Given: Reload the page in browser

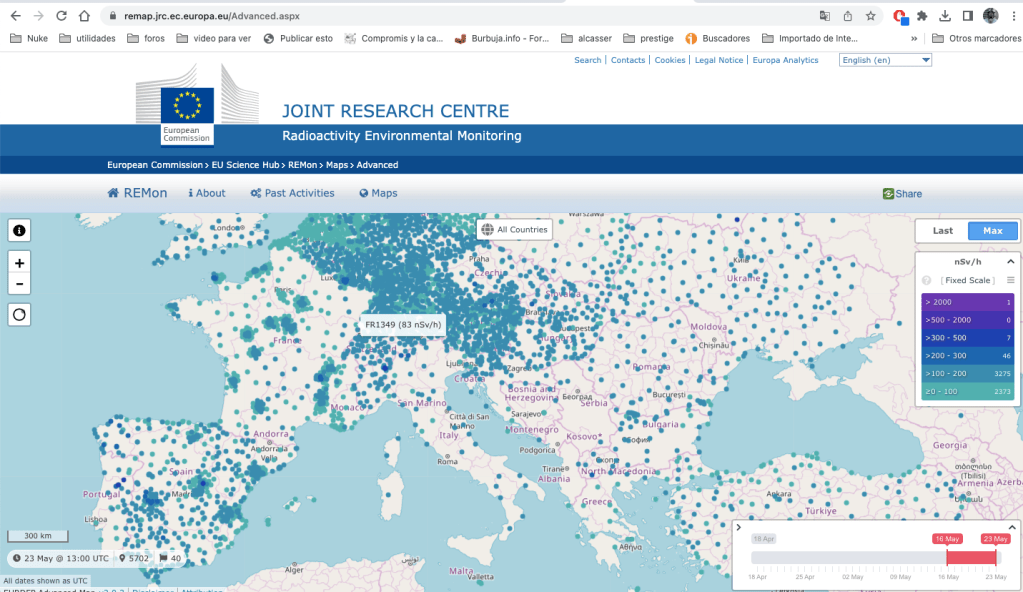Looking at the screenshot, I should click(61, 16).
